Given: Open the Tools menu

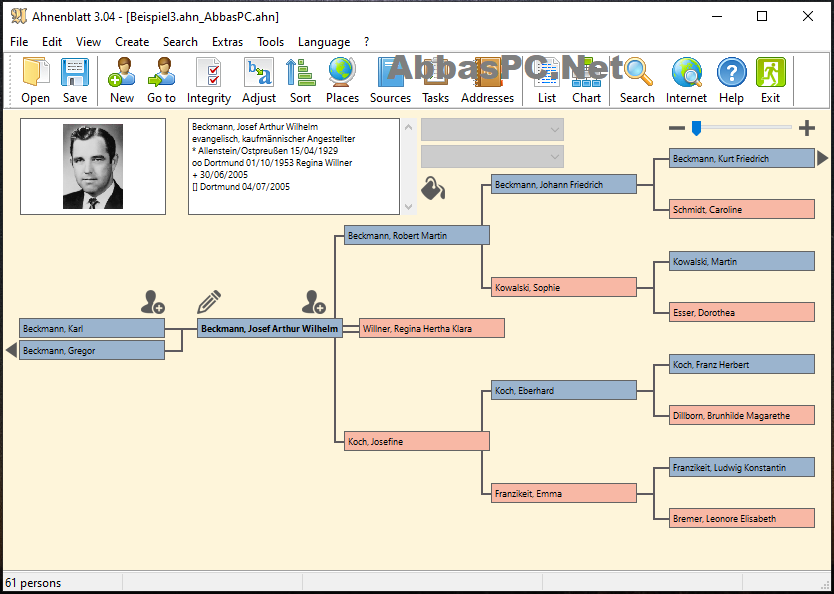Looking at the screenshot, I should (271, 42).
